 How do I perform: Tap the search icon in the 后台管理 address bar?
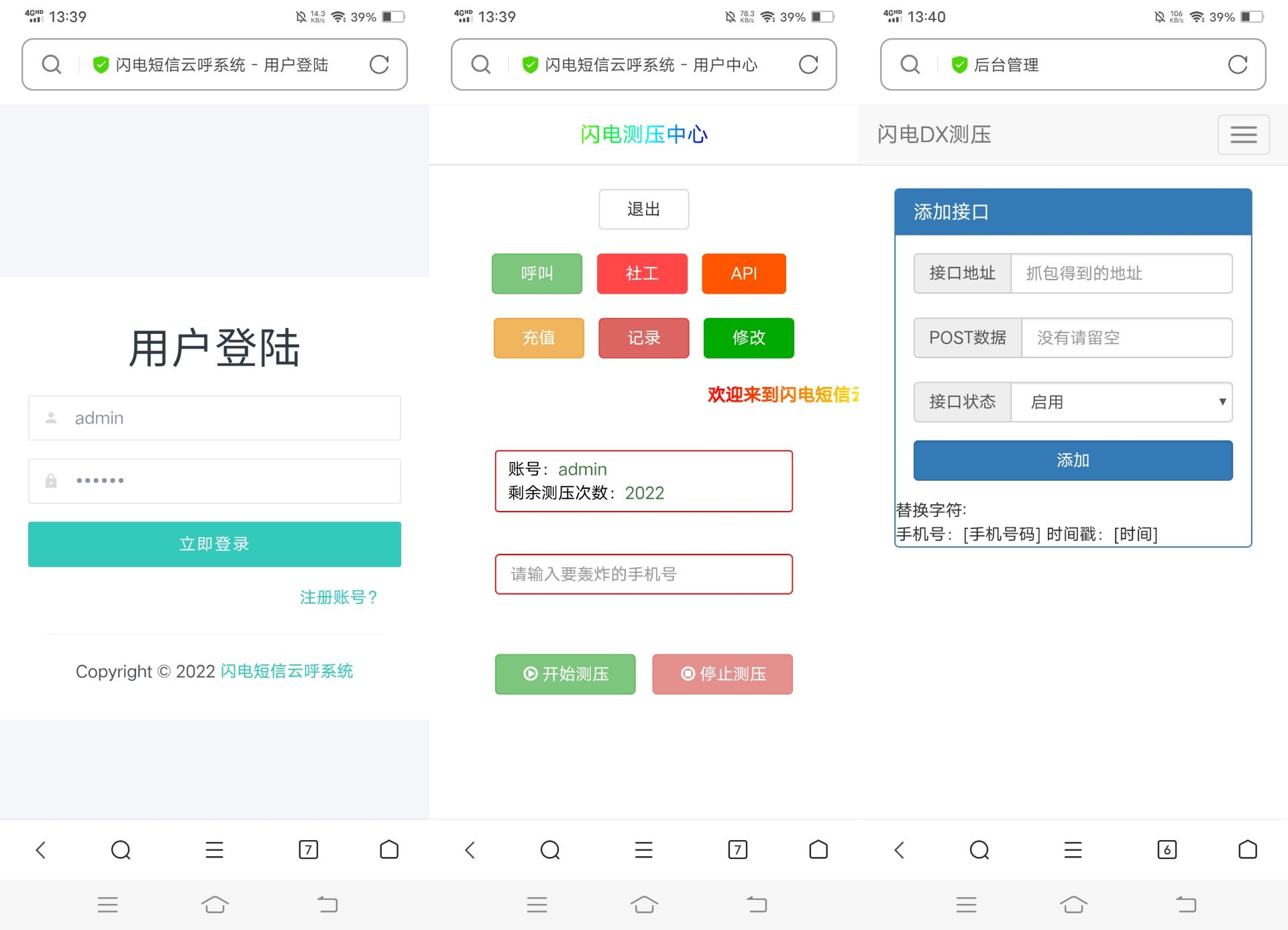[x=910, y=64]
